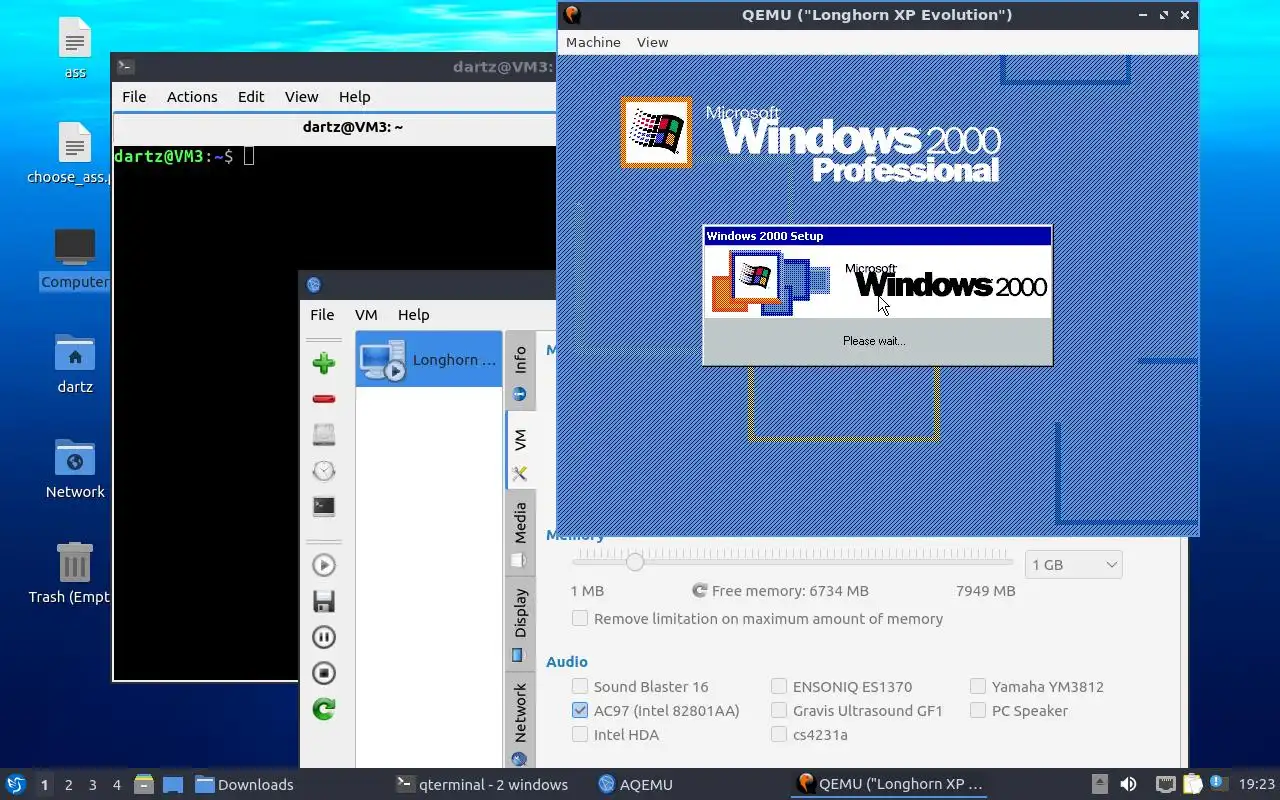Click the green plus add VM icon
Screen dimensions: 1280x800
323,363
